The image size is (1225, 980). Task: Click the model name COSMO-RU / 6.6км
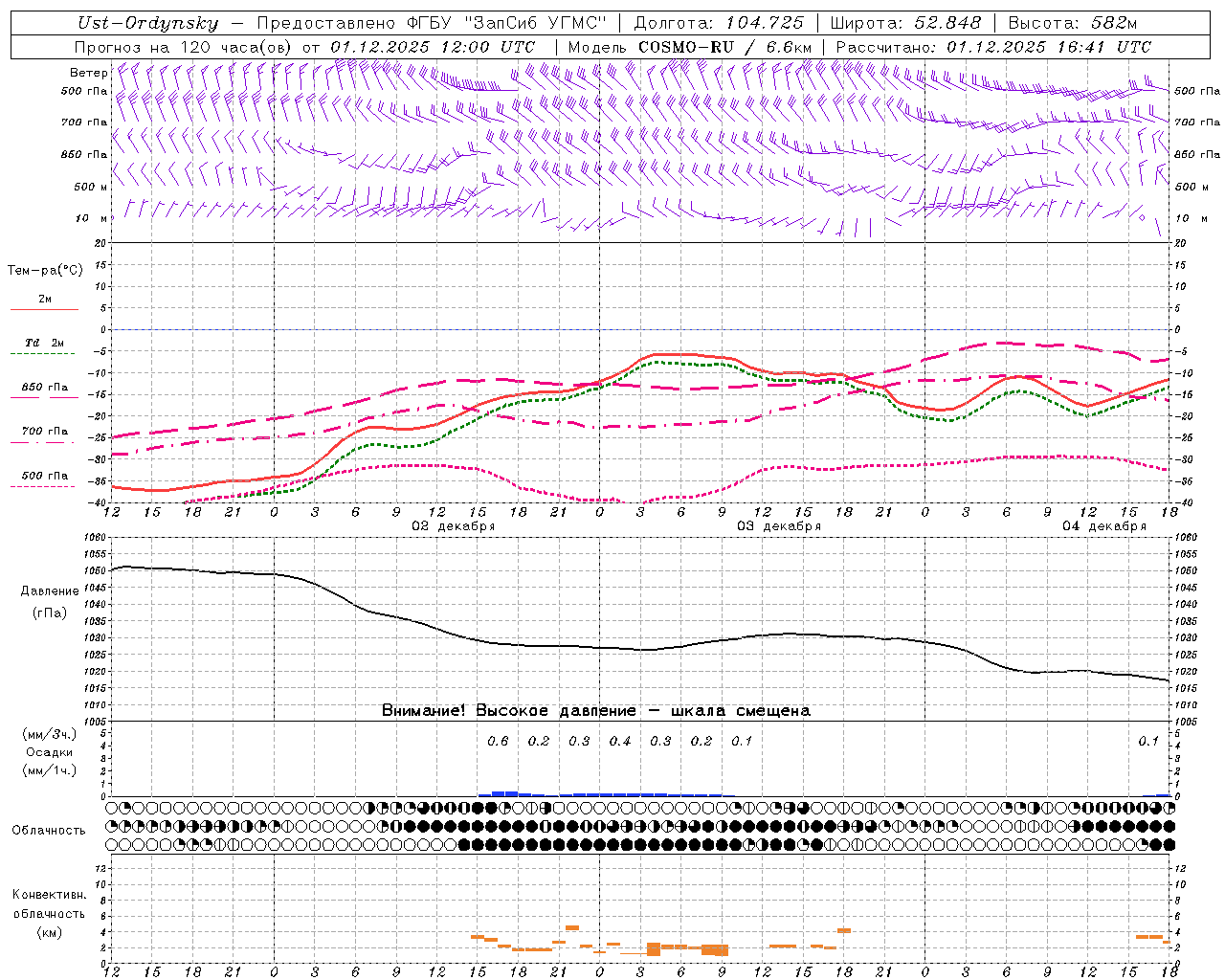[725, 47]
